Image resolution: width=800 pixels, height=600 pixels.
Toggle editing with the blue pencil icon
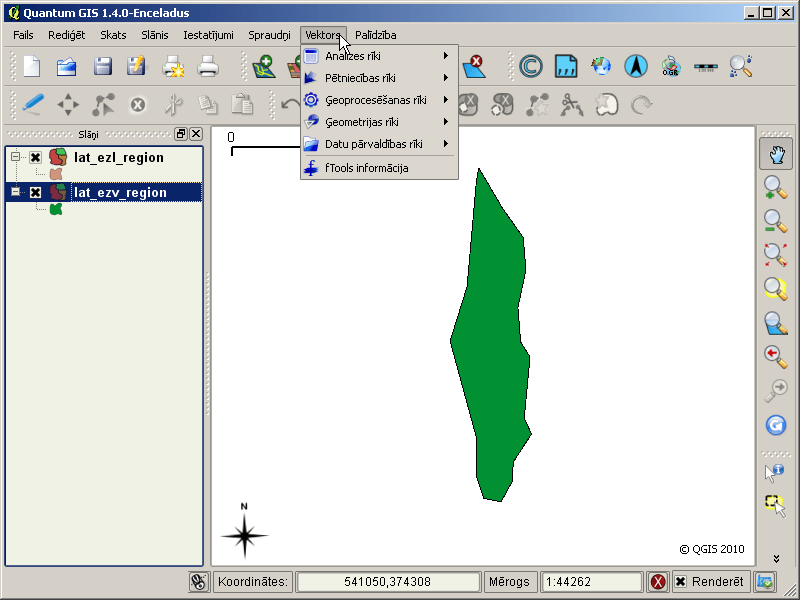33,105
